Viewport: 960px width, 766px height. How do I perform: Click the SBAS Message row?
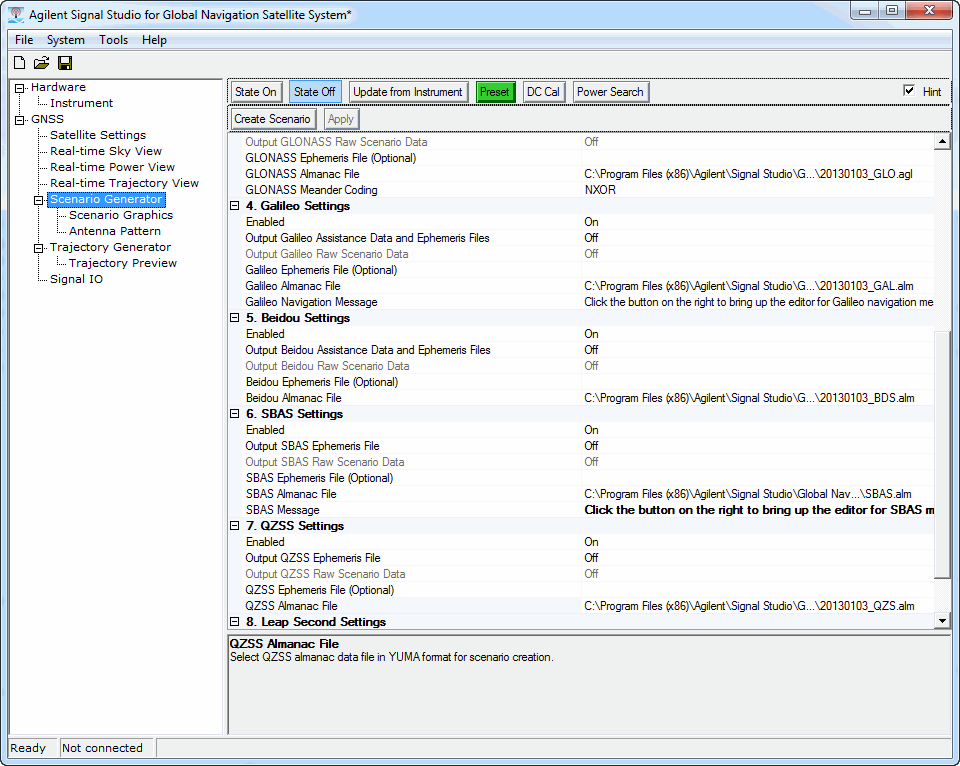click(582, 509)
